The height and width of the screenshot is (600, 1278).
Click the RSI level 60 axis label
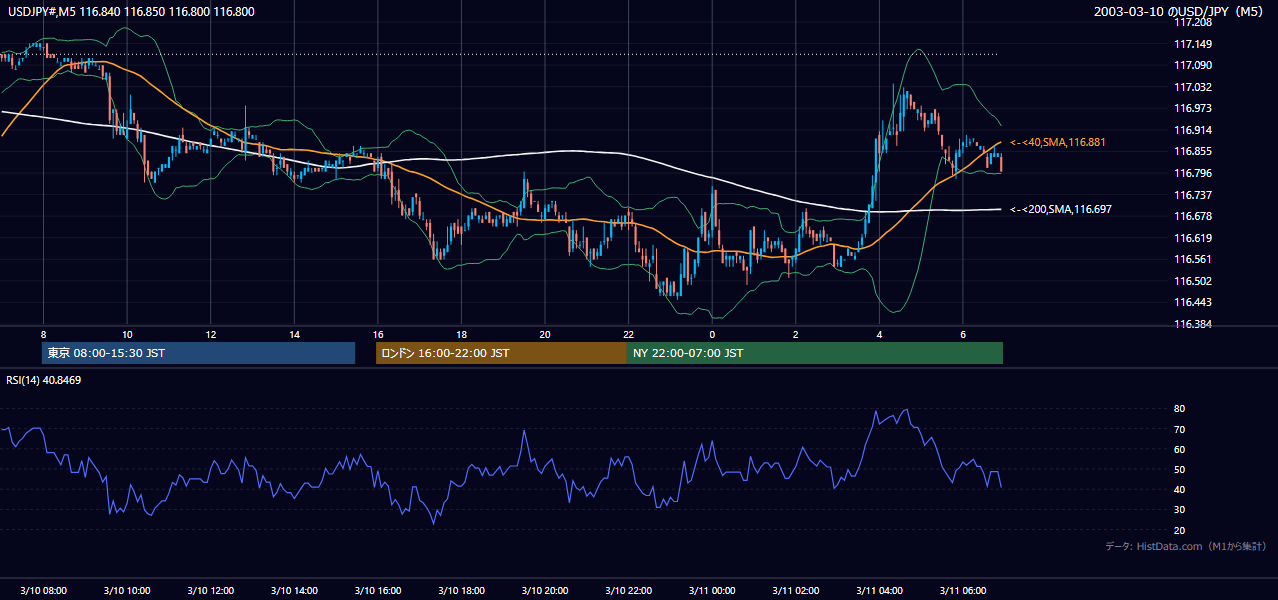[1179, 449]
